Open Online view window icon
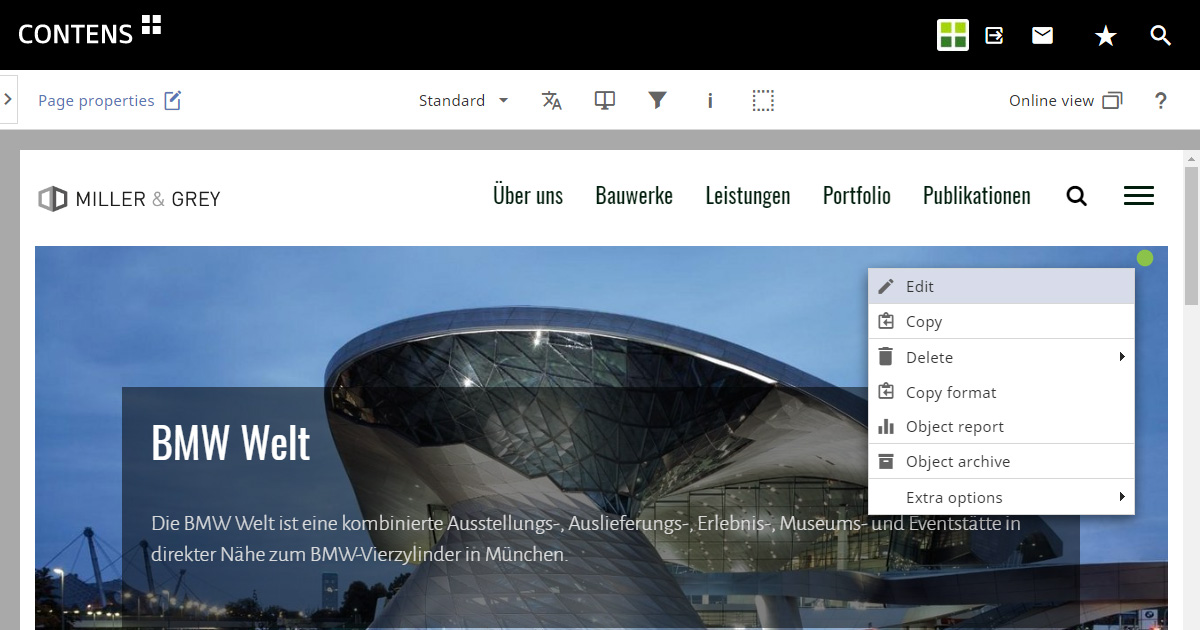This screenshot has width=1200, height=630. (1112, 100)
